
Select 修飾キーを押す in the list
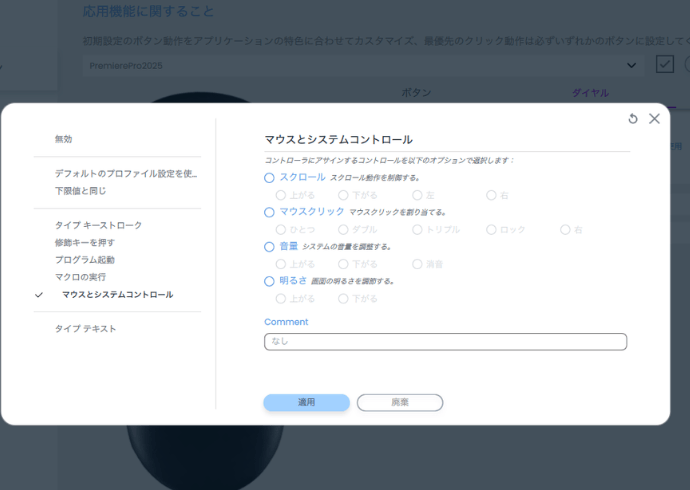(x=84, y=242)
